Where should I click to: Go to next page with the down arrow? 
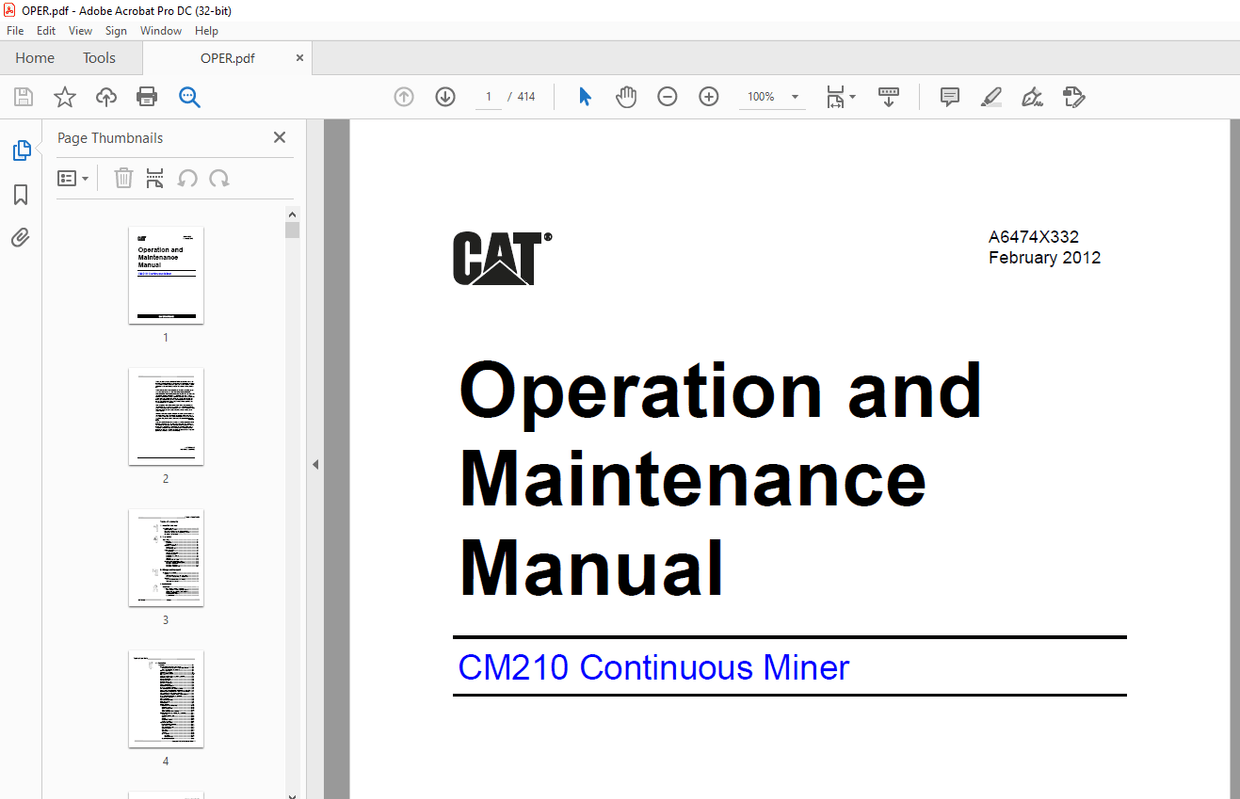pos(444,96)
